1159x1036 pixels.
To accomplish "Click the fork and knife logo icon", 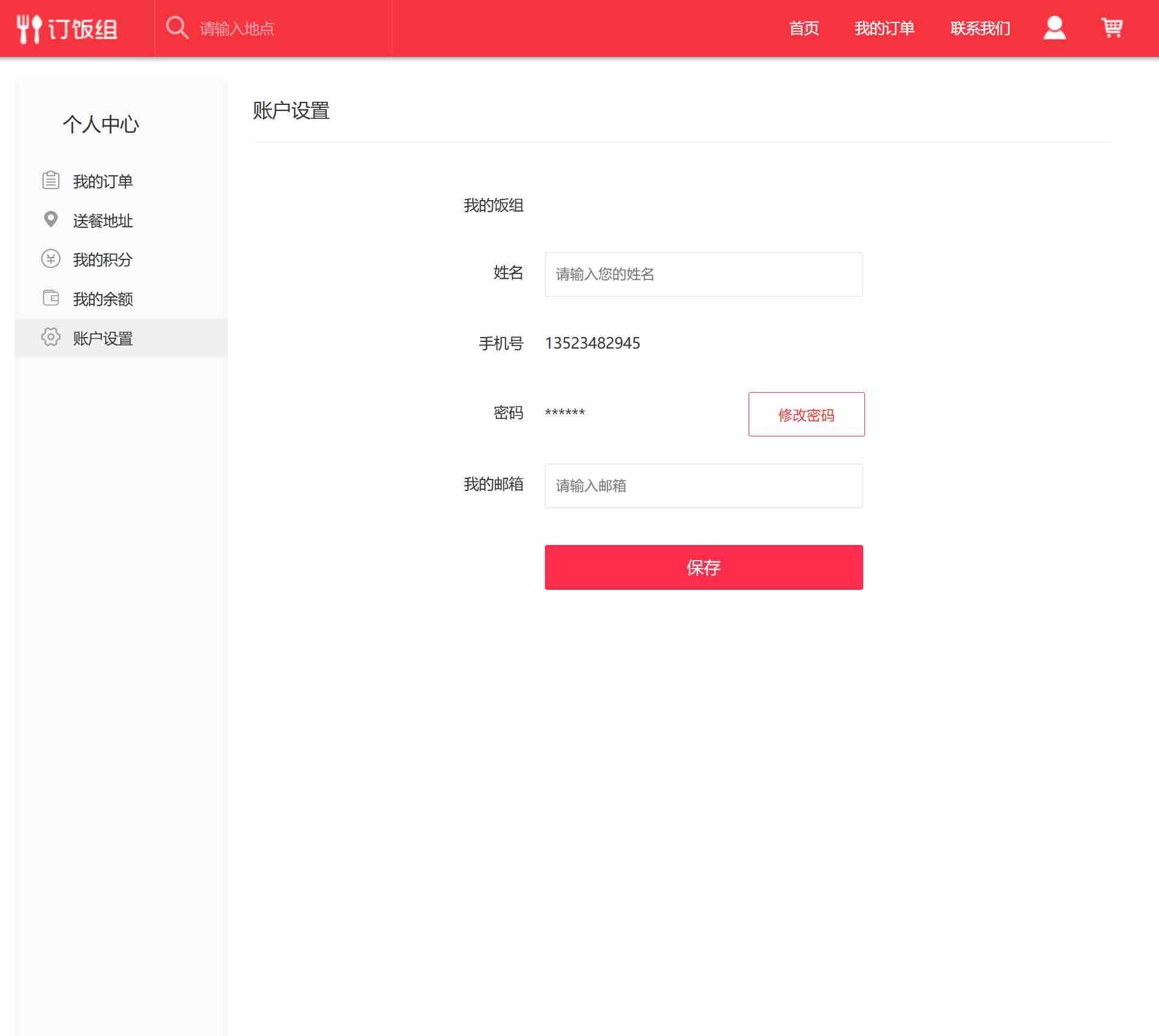I will click(28, 27).
